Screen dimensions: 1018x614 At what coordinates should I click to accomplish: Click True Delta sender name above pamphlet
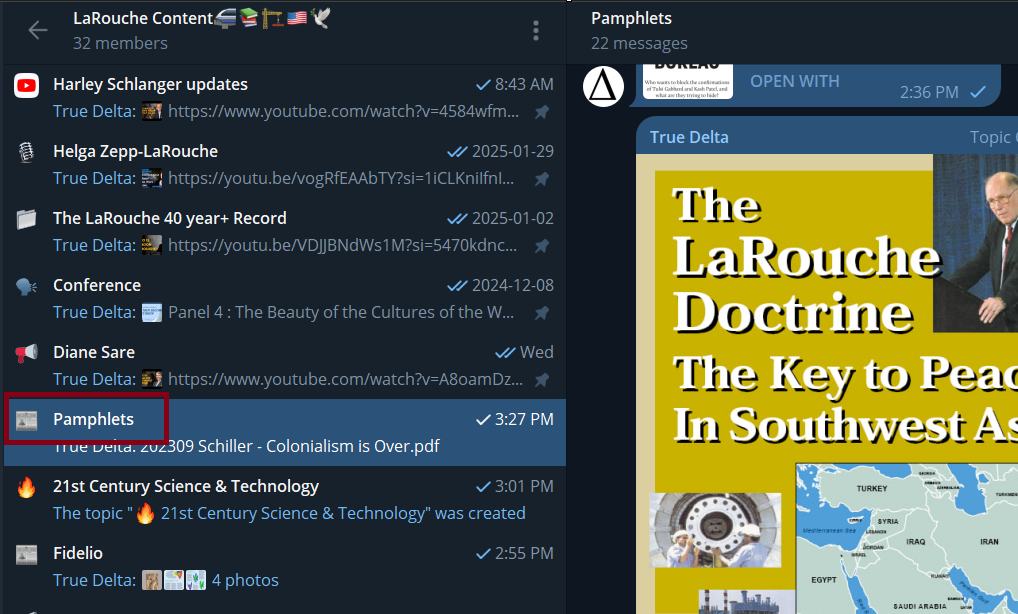click(689, 137)
